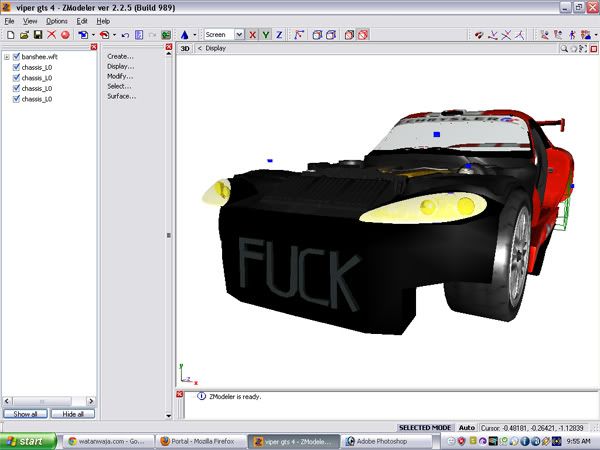The height and width of the screenshot is (450, 600).
Task: Open the dropdown arrow beside blue cone
Action: point(195,35)
